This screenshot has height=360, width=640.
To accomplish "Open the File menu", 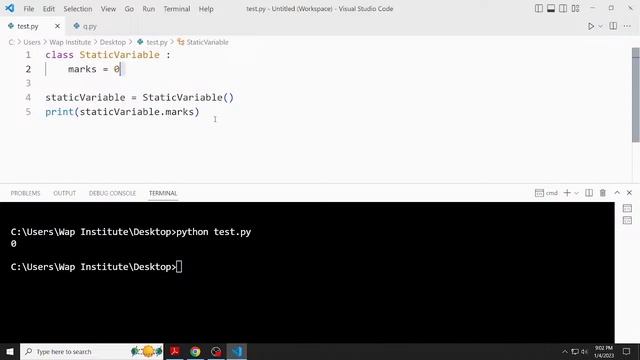I will (29, 9).
